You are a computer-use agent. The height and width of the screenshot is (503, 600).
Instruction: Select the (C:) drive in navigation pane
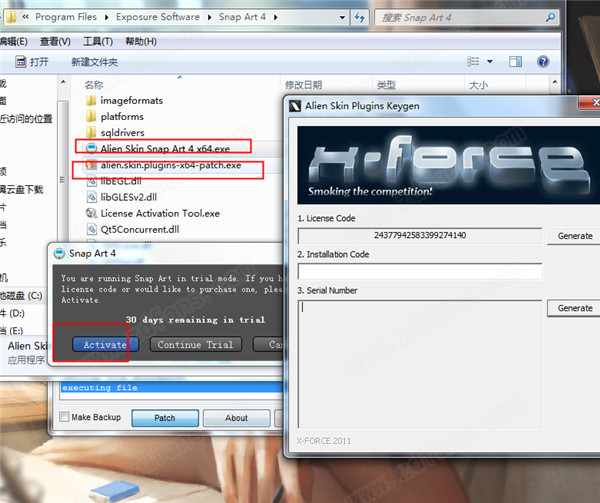tap(21, 296)
